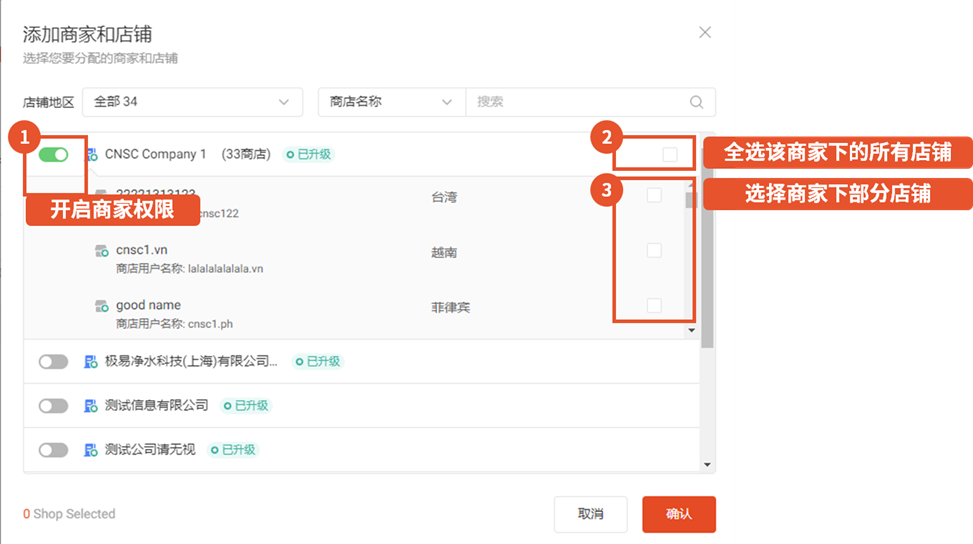Click merchant icon beside 极易净水科技(上海)有限公司

pyautogui.click(x=92, y=361)
